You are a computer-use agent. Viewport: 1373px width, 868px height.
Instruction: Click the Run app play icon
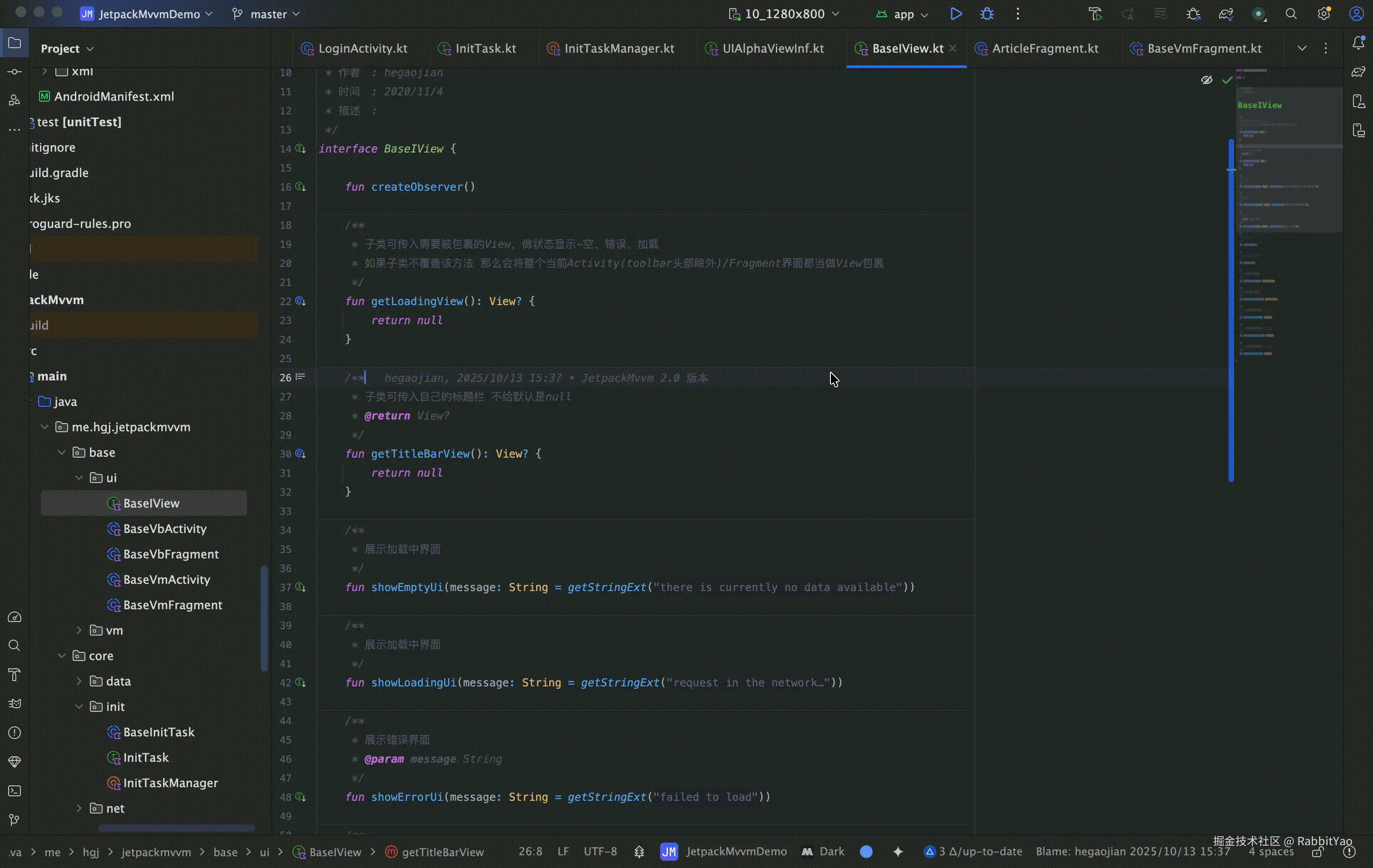956,14
